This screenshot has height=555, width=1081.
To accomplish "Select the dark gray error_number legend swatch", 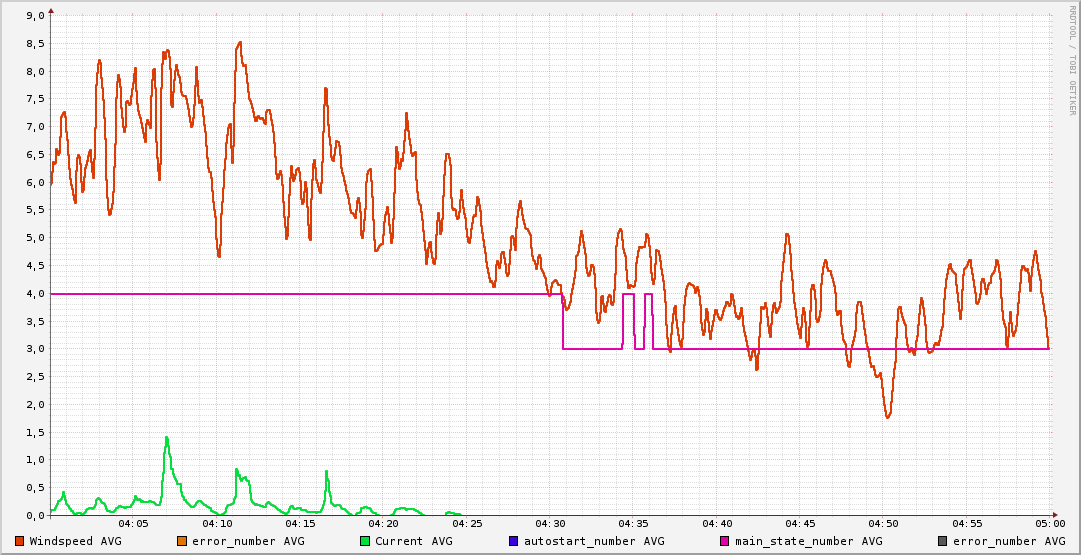I will coord(943,541).
